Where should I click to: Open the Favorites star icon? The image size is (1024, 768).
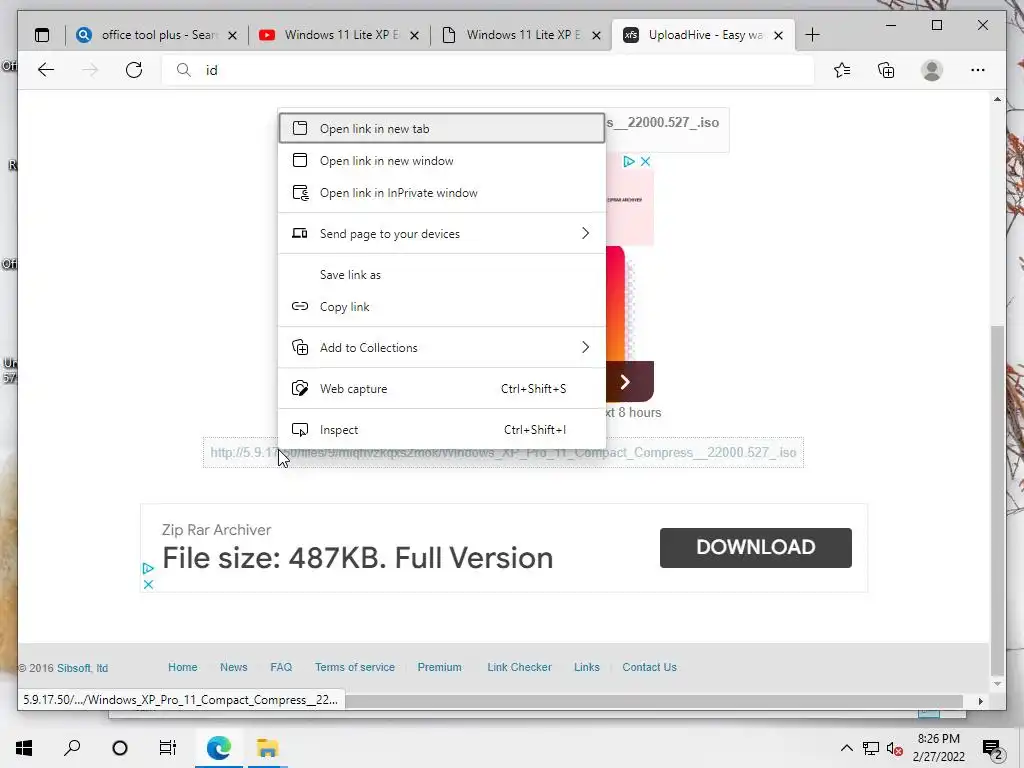(x=842, y=70)
